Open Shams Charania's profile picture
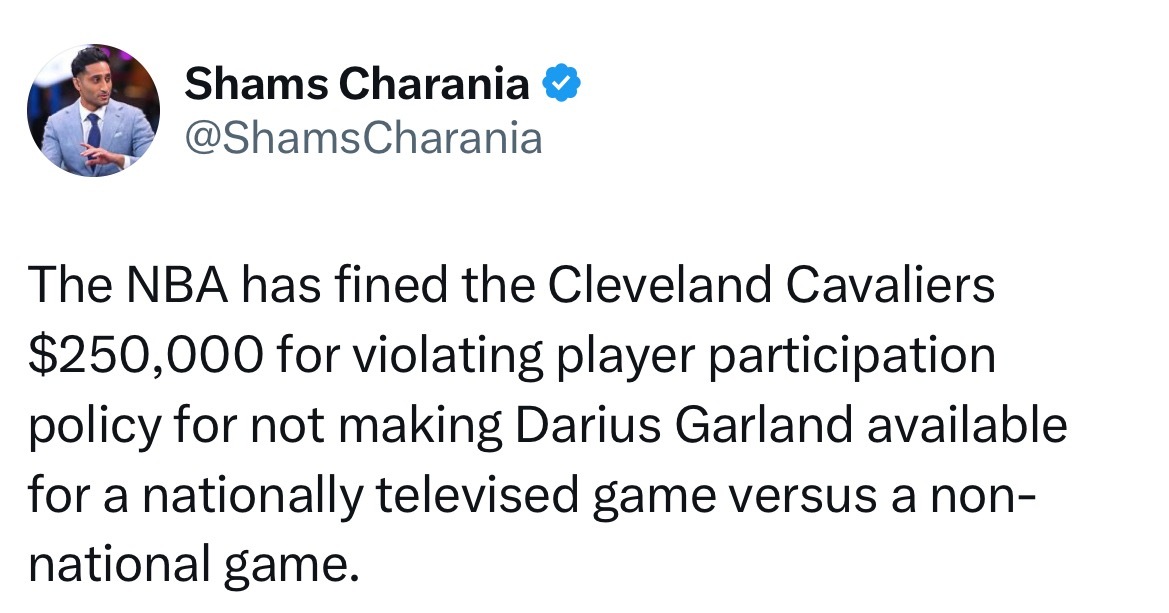This screenshot has height=613, width=1169. (x=93, y=110)
